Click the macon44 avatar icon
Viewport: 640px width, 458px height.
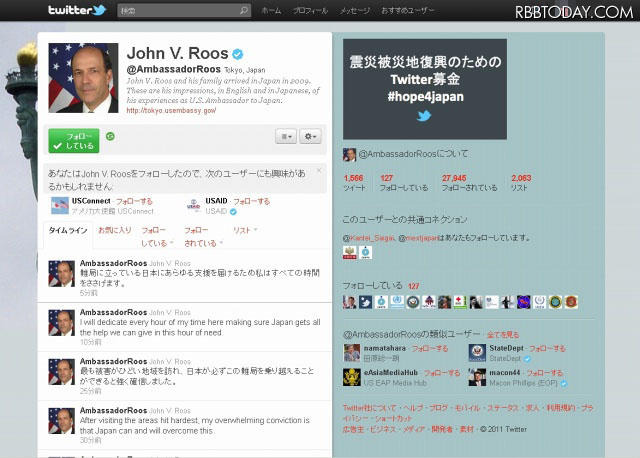click(477, 377)
